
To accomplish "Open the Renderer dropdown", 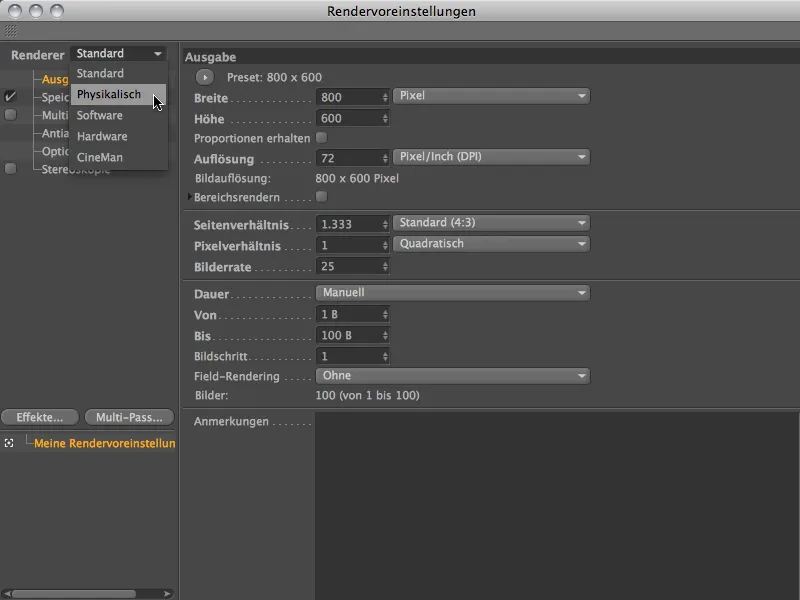I will point(119,54).
